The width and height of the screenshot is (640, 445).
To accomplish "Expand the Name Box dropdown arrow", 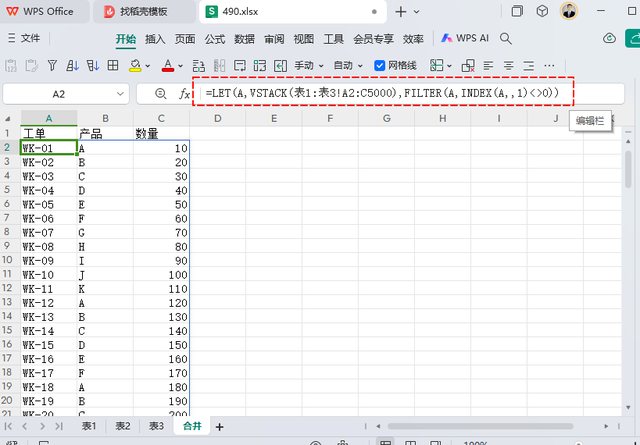I will pos(120,94).
